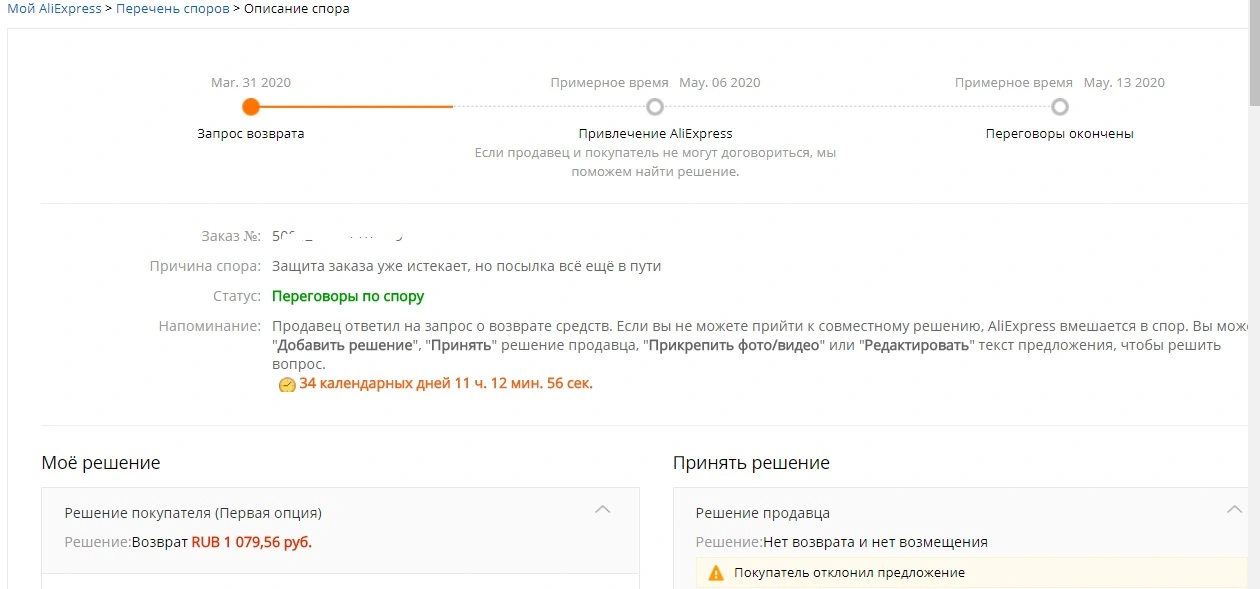This screenshot has width=1260, height=589.
Task: Click the Переговоры окончены step circle
Action: click(x=1060, y=106)
